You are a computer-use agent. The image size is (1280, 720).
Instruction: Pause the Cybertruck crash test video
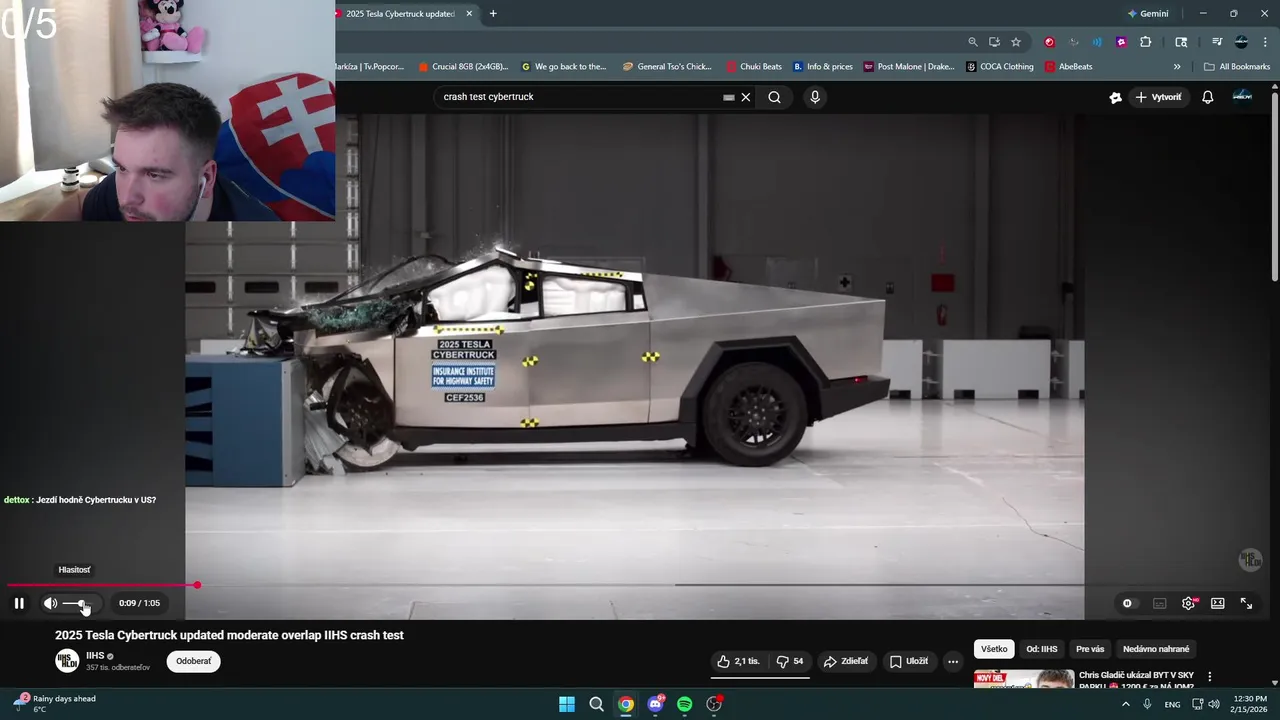coord(19,603)
